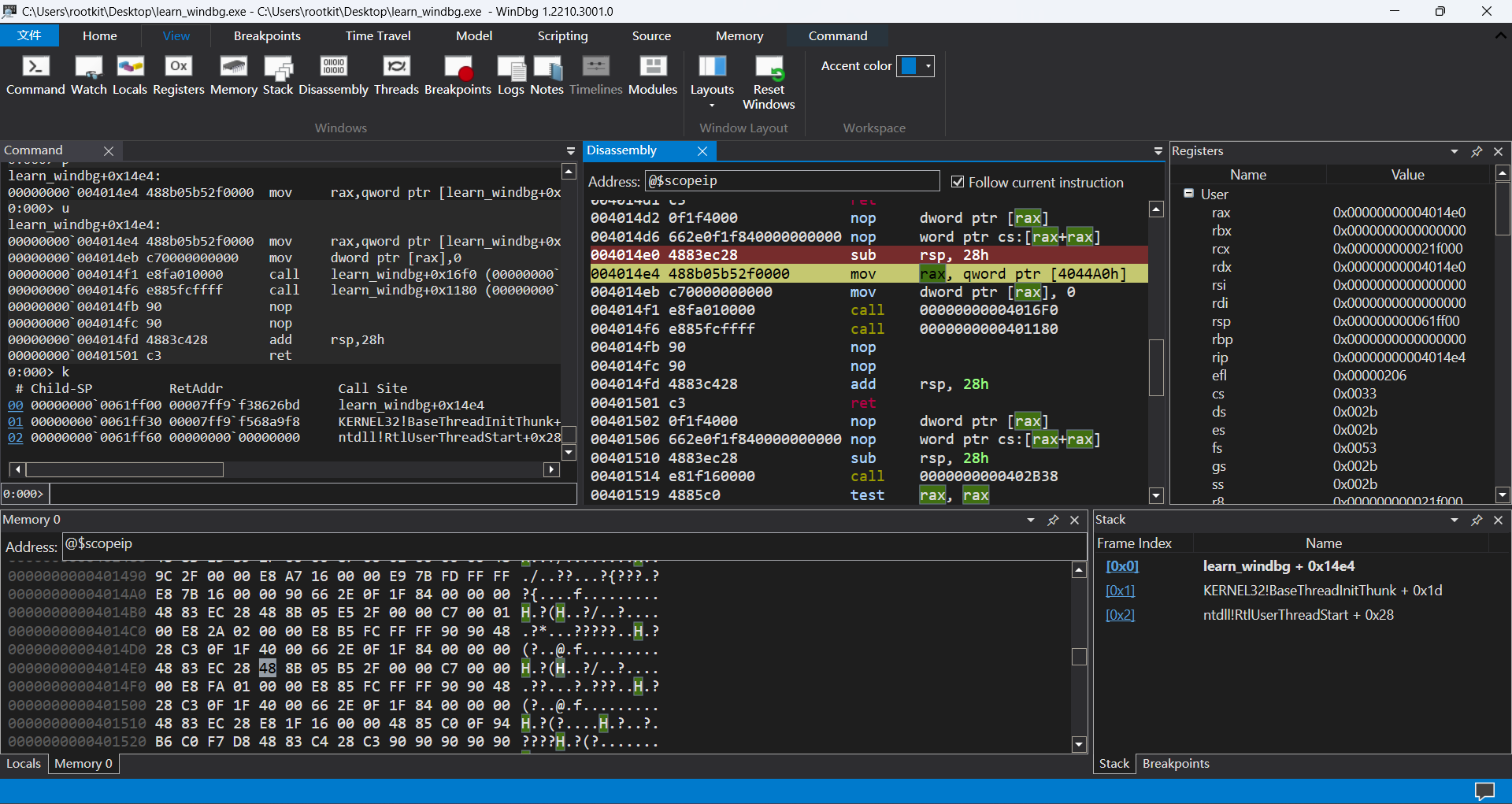Screen dimensions: 1512x804
Task: Click the blue Accent color swatch
Action: point(909,66)
